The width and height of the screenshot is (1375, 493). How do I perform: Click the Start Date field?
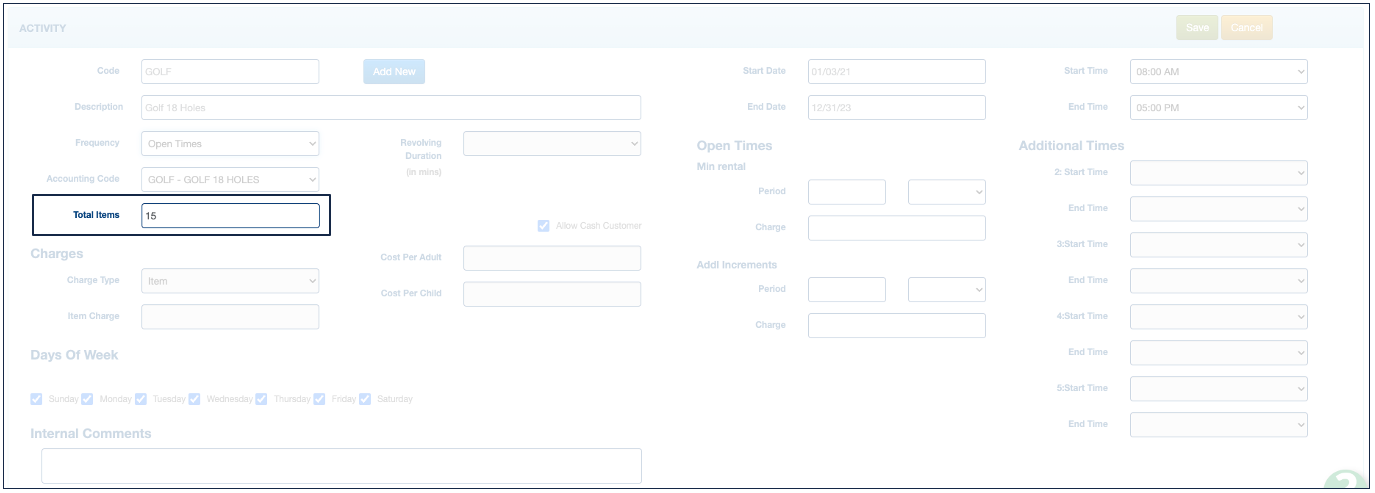896,72
